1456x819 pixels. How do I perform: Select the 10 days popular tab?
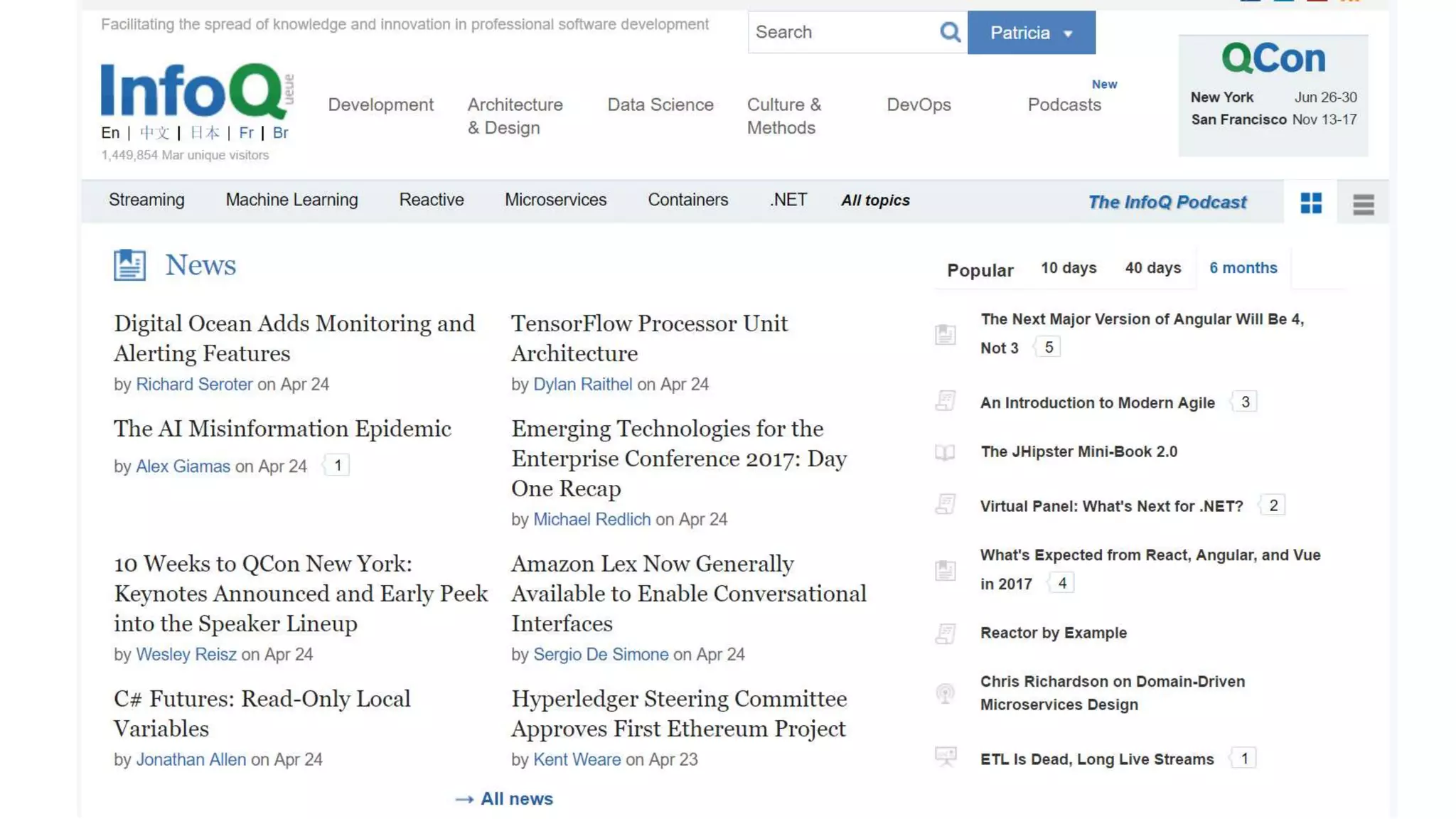[1068, 268]
